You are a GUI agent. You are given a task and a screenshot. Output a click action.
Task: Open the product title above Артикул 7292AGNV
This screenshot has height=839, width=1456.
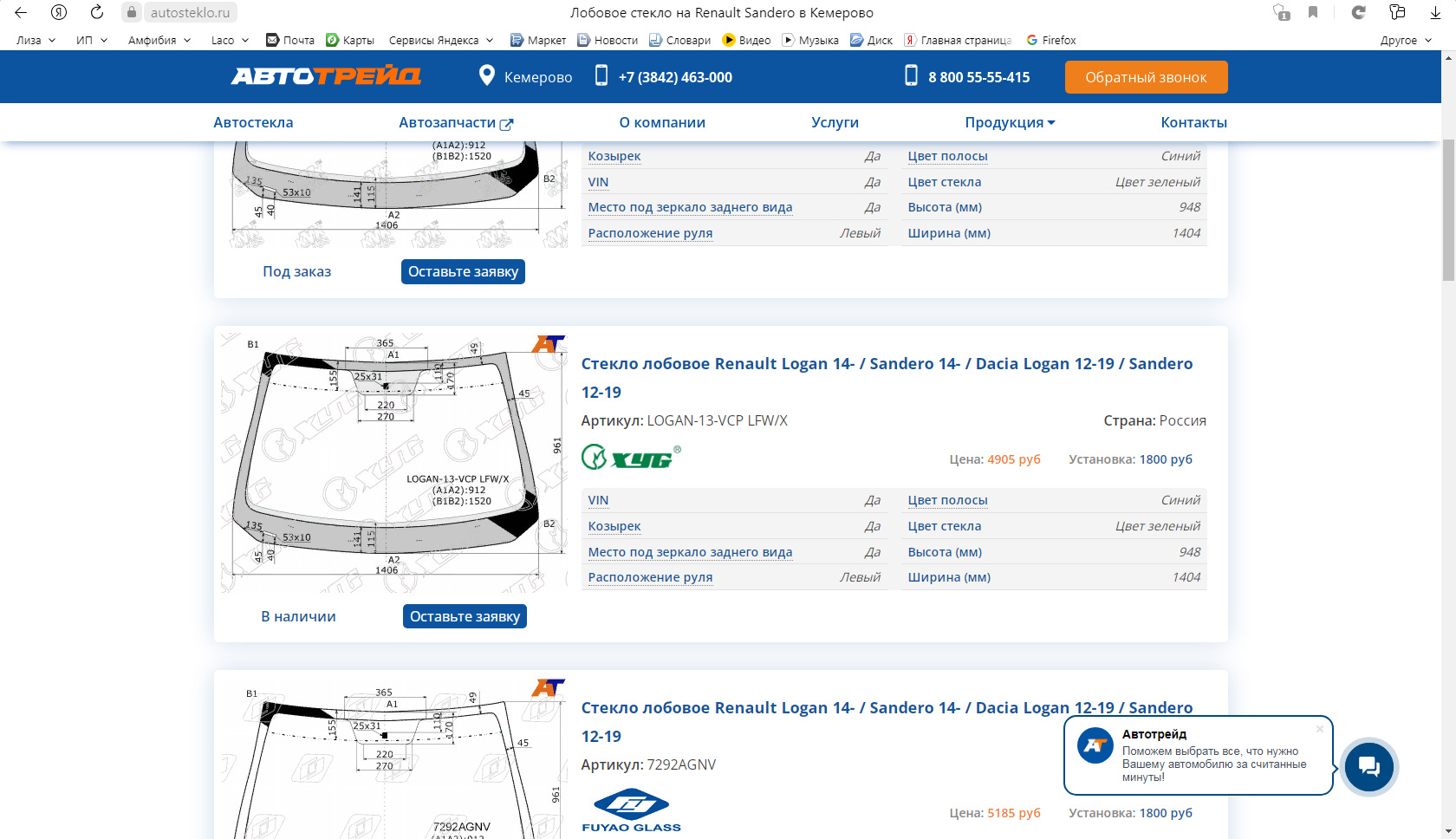tap(887, 722)
